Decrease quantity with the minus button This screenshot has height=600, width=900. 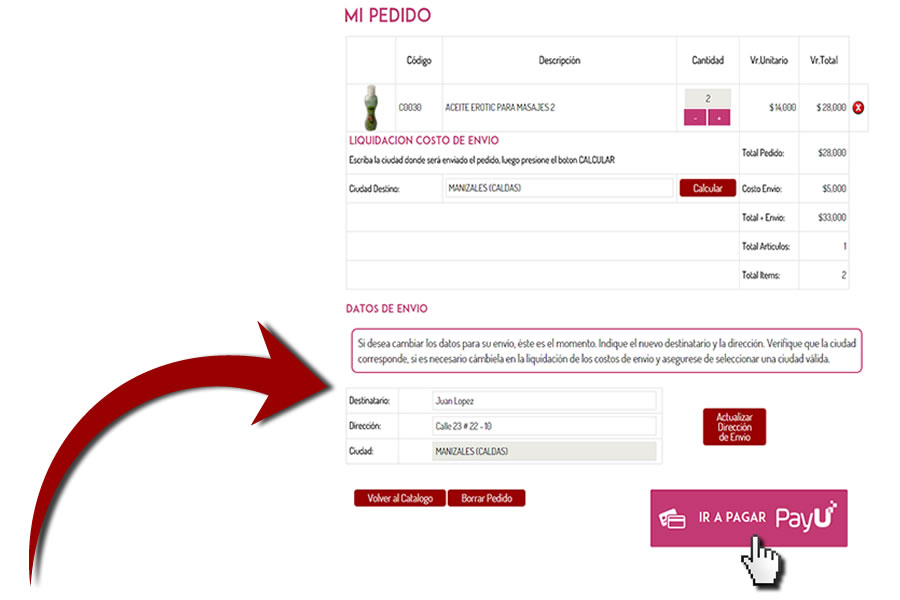(x=695, y=118)
